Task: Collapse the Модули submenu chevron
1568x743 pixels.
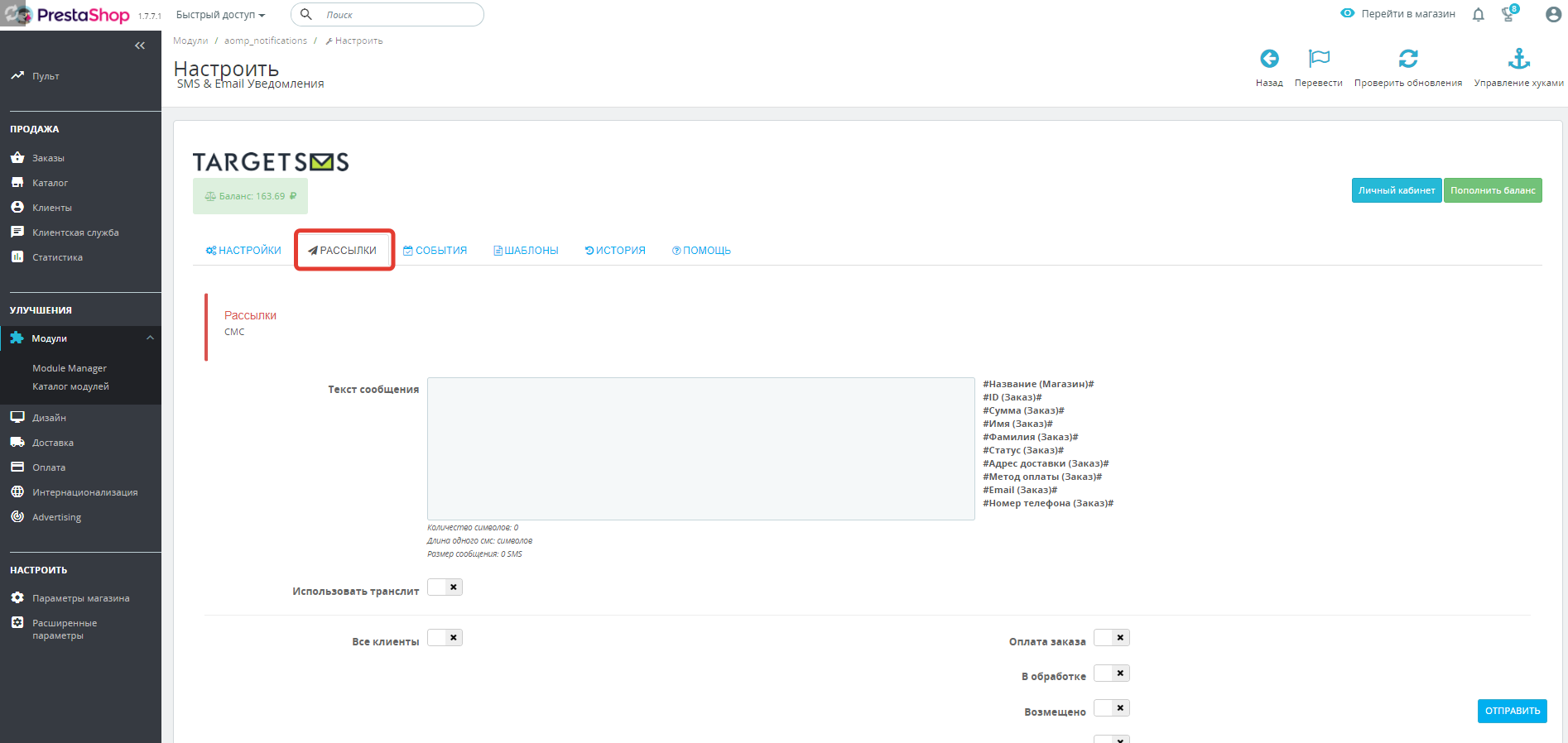Action: pos(150,338)
